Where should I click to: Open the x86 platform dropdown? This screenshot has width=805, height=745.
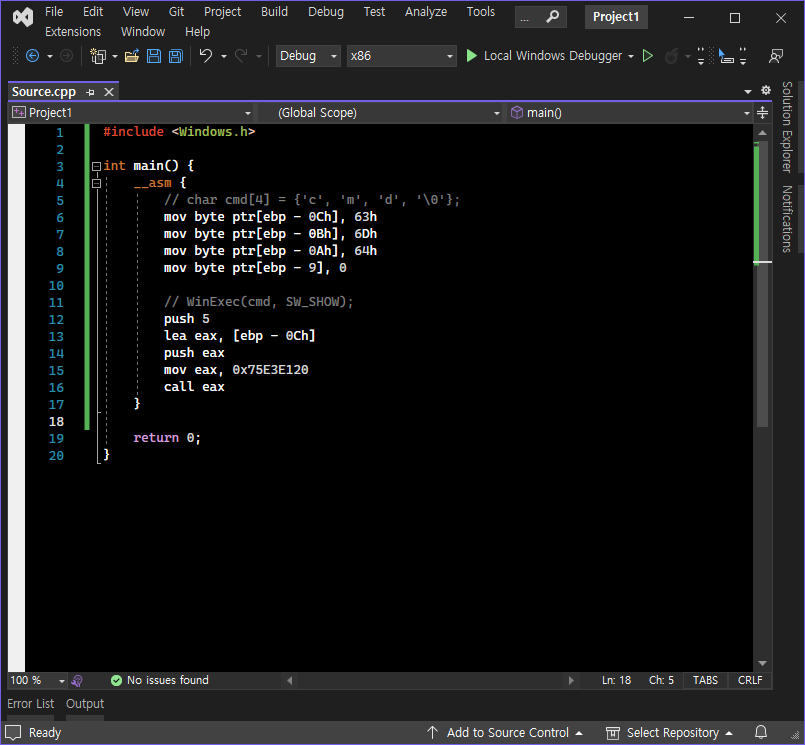[401, 55]
